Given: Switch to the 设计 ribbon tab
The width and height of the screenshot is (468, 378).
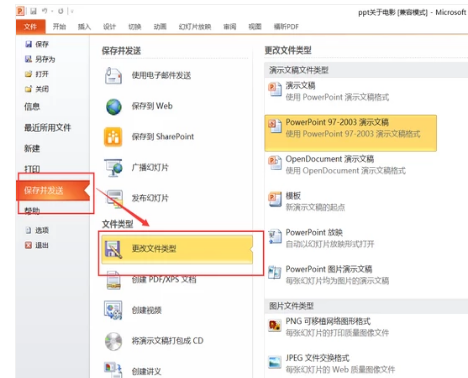Looking at the screenshot, I should coord(109,27).
